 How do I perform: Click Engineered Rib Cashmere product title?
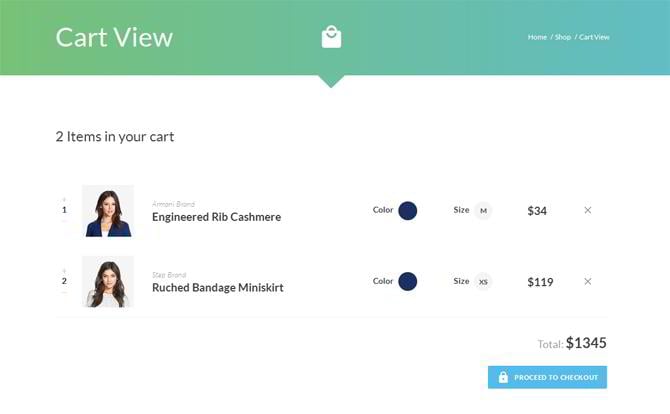point(216,217)
